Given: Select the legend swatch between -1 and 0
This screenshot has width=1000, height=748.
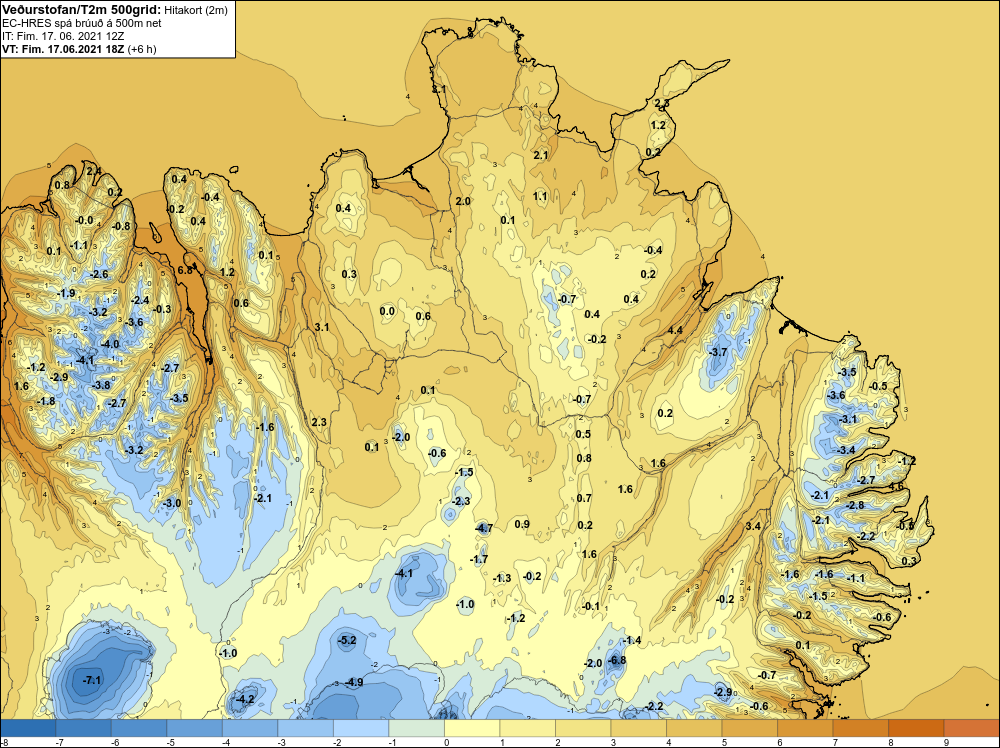Looking at the screenshot, I should [x=416, y=728].
